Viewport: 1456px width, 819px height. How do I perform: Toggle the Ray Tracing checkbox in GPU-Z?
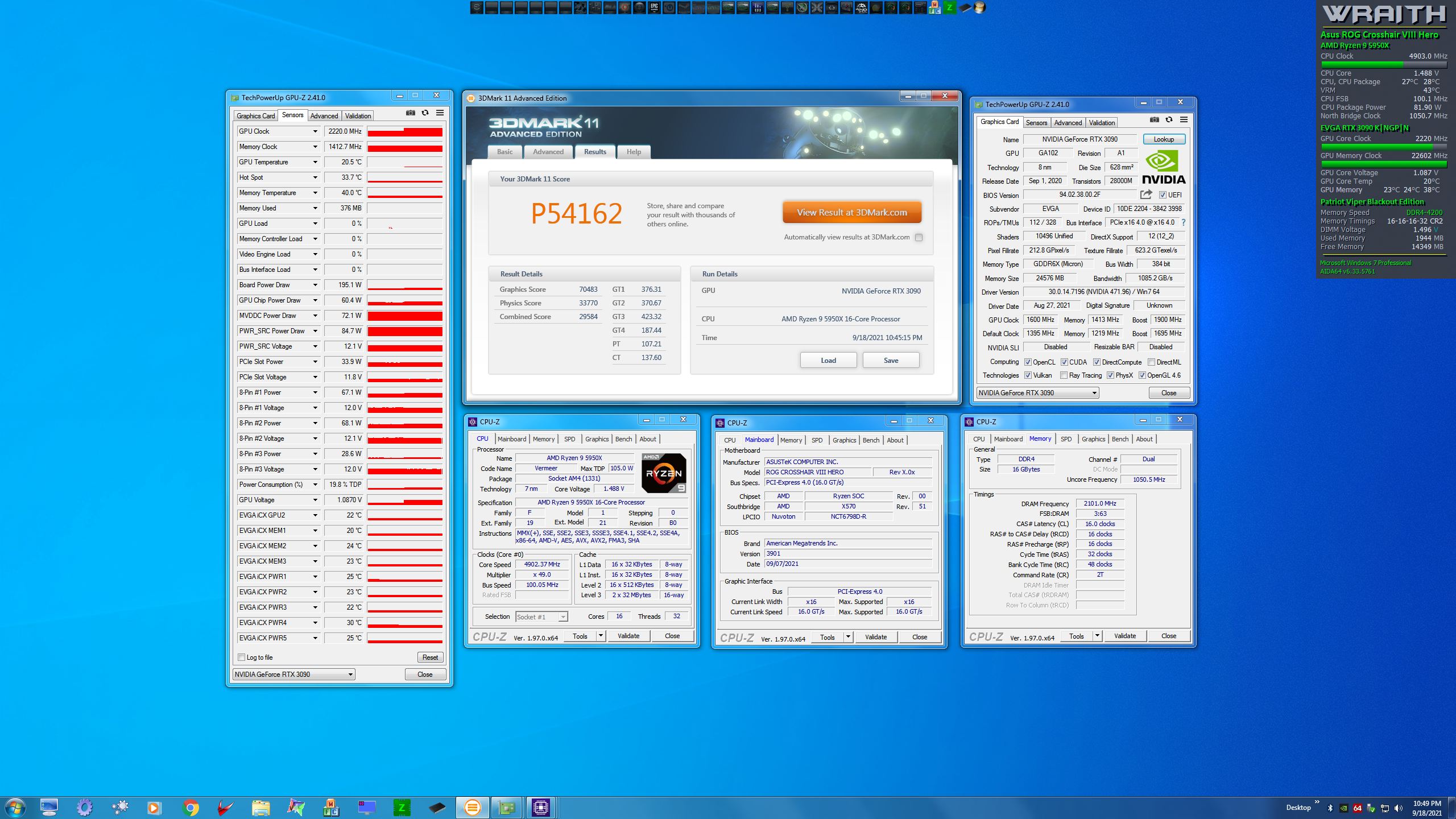coord(1064,375)
